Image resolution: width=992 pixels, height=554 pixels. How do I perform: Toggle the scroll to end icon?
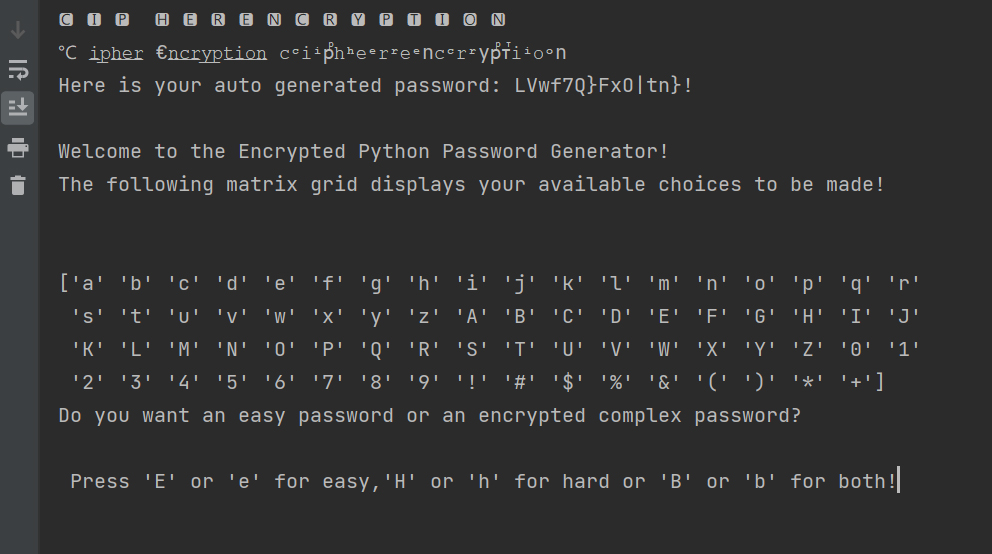coord(18,107)
